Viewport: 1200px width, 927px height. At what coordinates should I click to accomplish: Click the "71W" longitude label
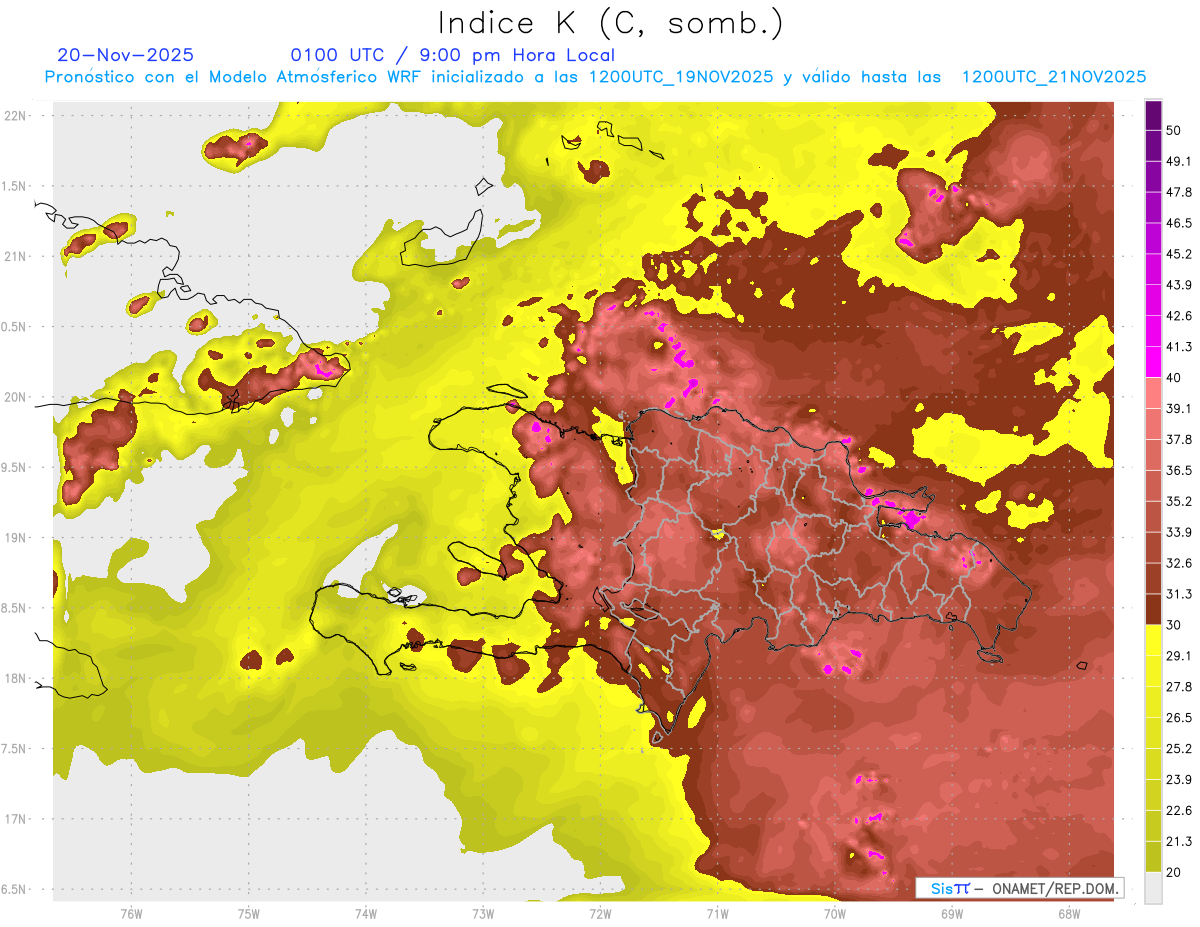click(717, 913)
